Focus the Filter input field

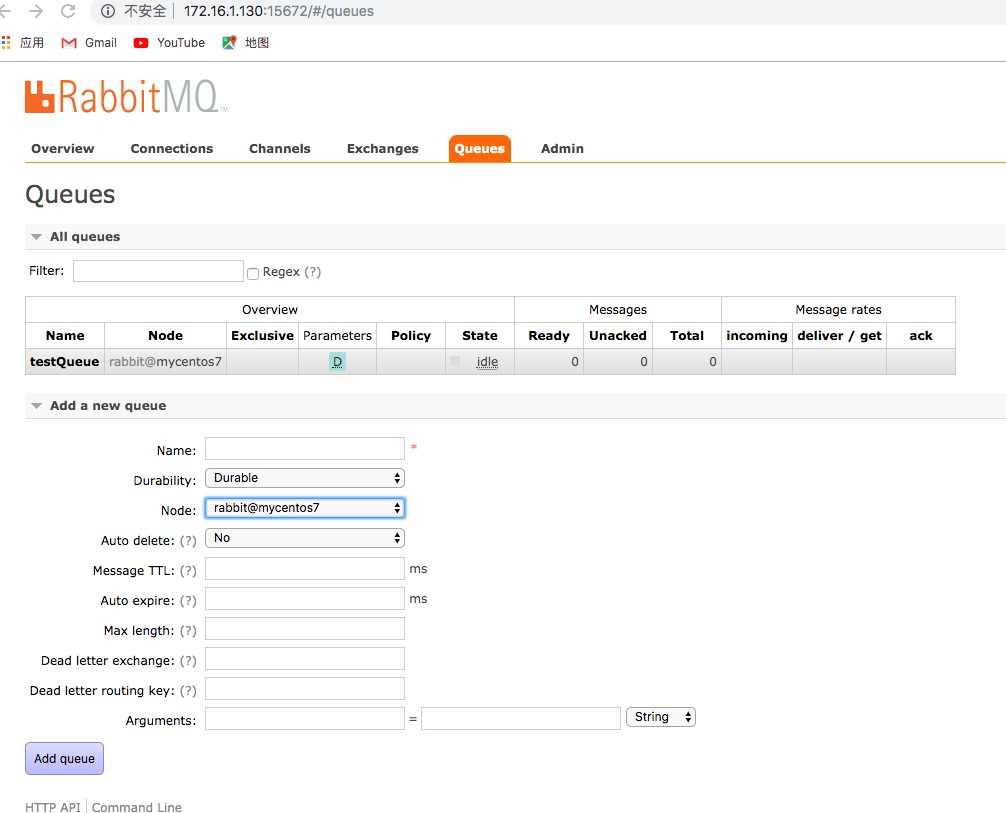[x=158, y=271]
